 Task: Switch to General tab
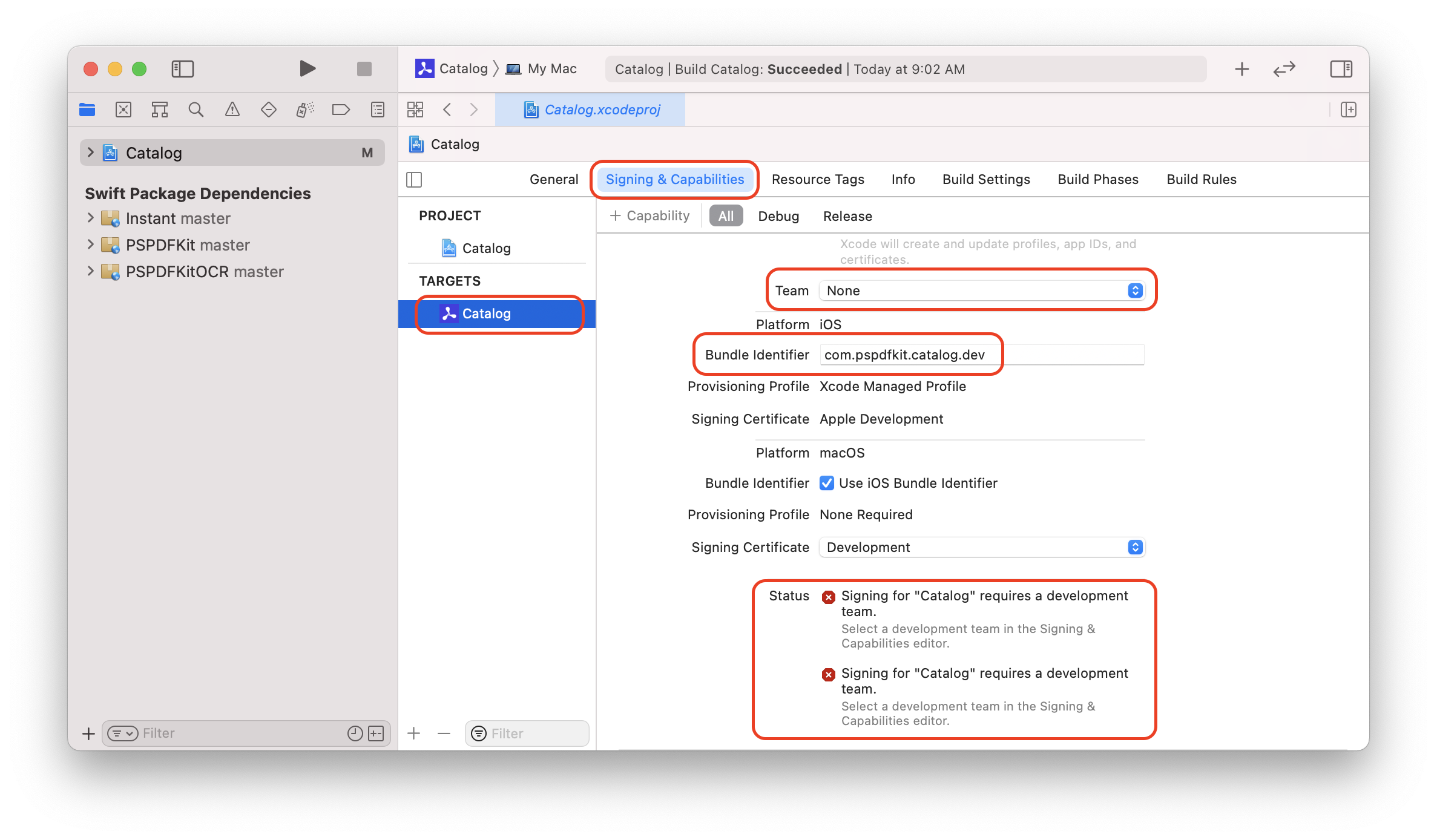(554, 179)
